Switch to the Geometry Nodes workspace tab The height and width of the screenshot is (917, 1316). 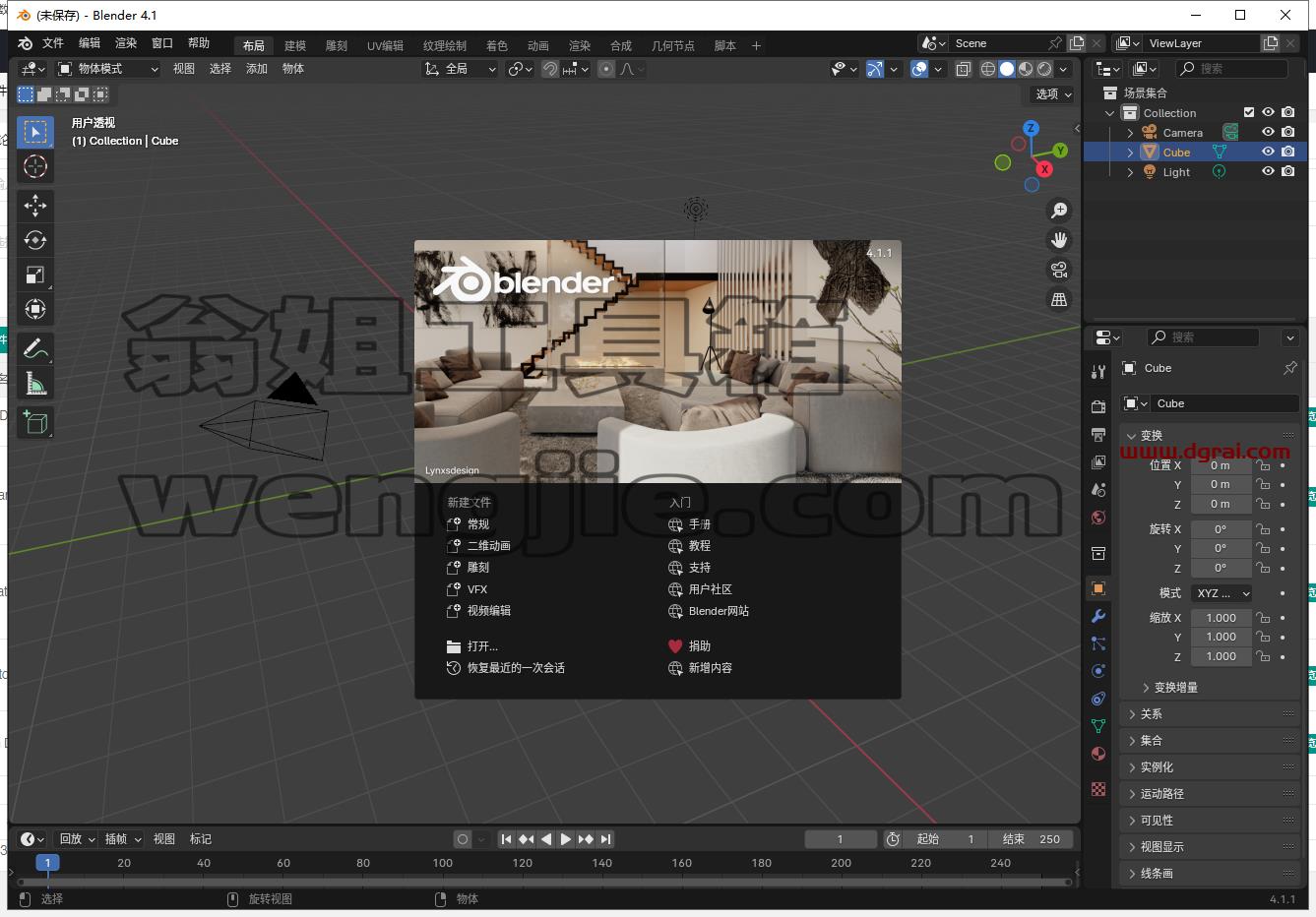point(672,45)
